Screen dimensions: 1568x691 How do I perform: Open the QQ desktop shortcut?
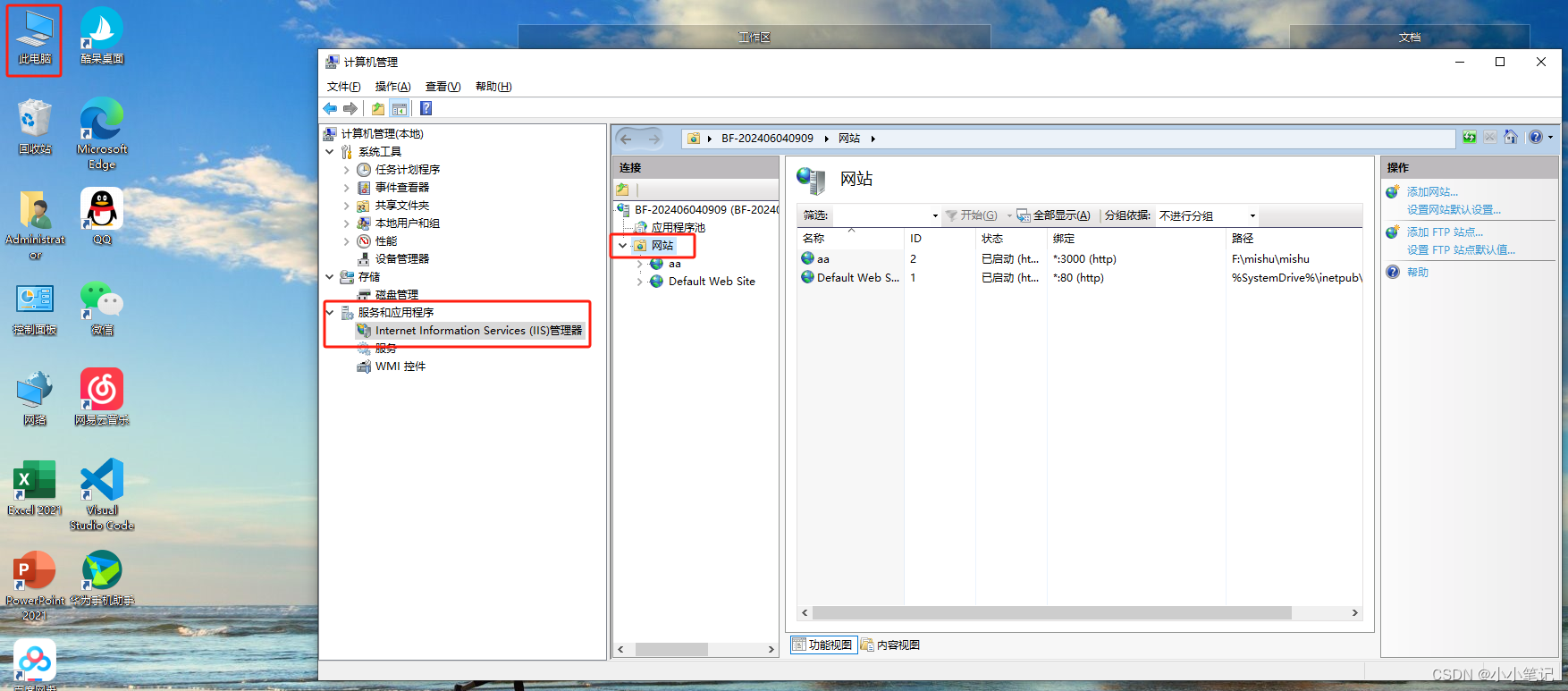tap(102, 216)
